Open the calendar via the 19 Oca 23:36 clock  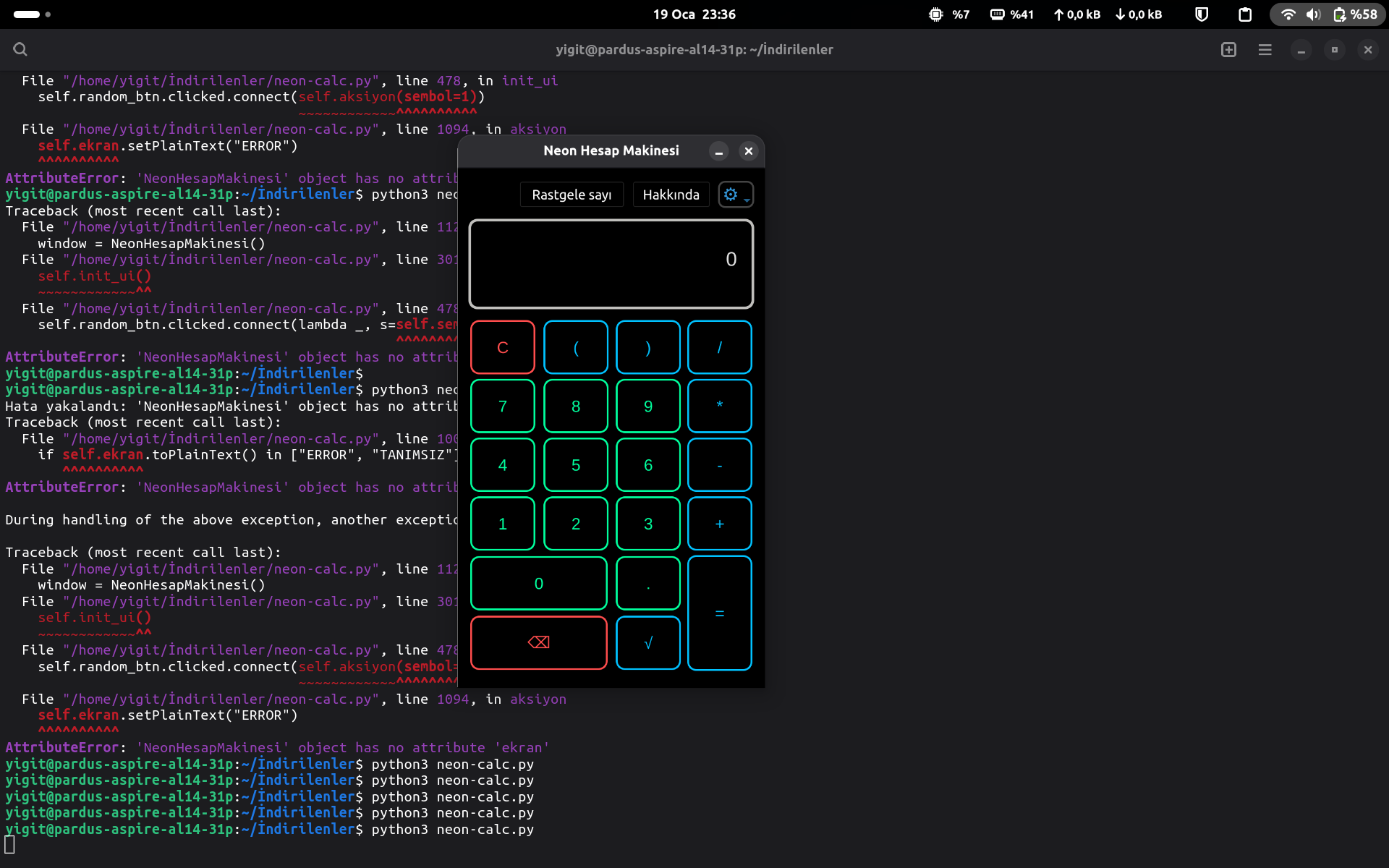click(694, 14)
